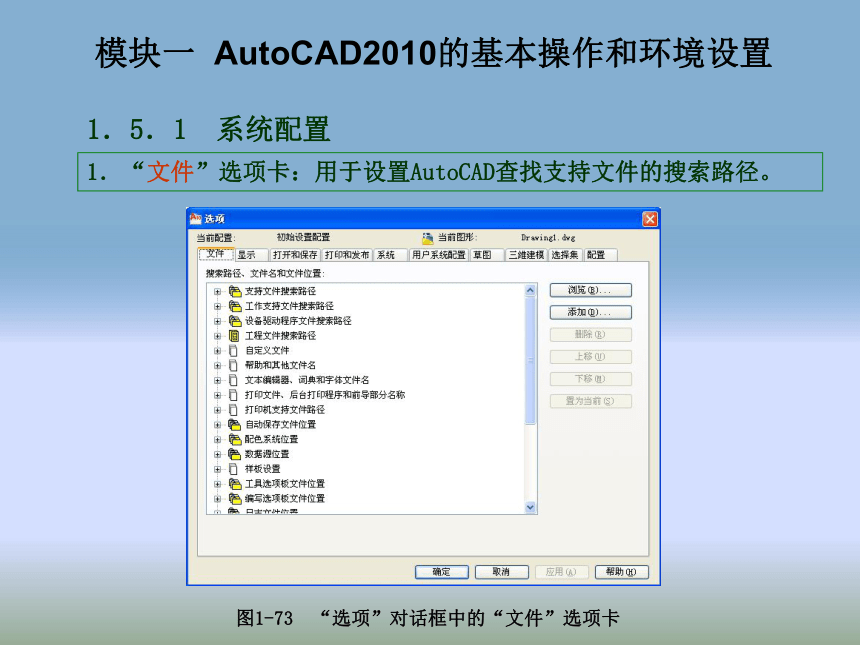Image resolution: width=860 pixels, height=645 pixels.
Task: Select the 文件 tab
Action: (x=216, y=254)
